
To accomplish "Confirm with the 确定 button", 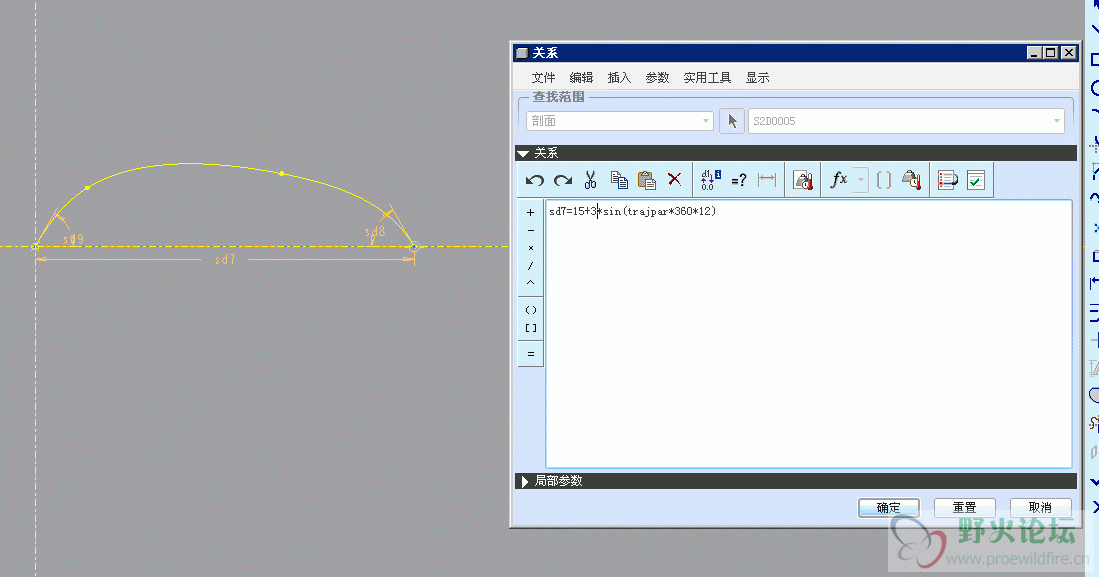I will click(889, 507).
